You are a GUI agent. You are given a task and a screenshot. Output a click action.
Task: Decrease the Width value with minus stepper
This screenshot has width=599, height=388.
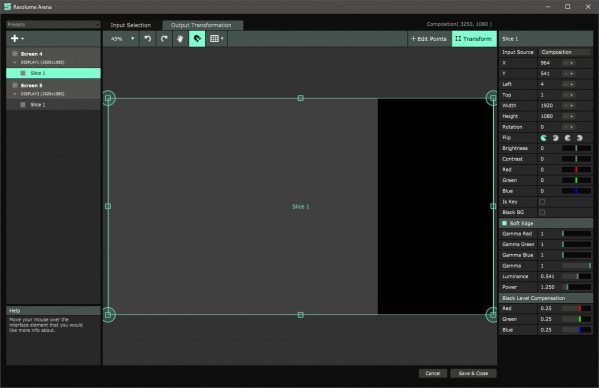click(x=565, y=105)
